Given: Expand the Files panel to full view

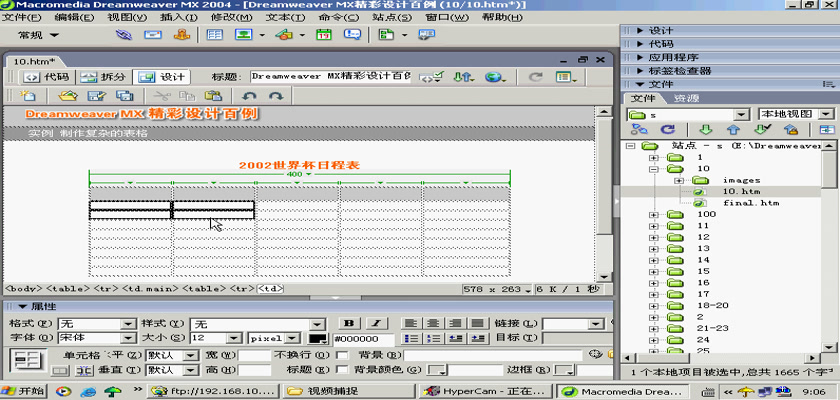Looking at the screenshot, I should click(x=826, y=129).
